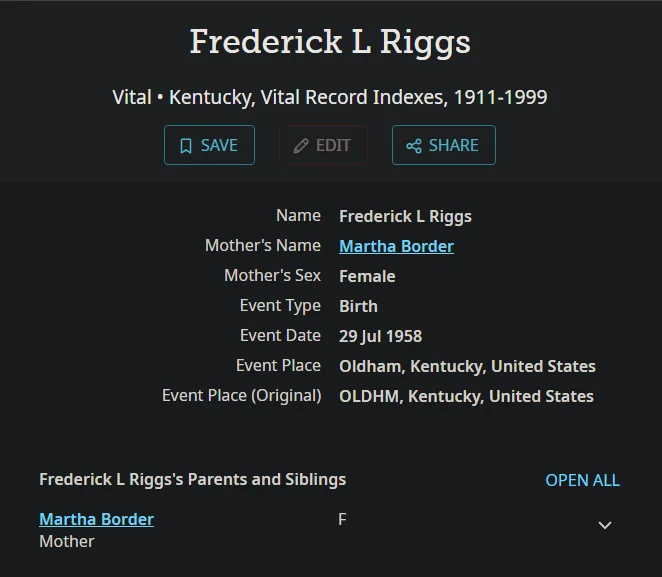This screenshot has height=577, width=662.
Task: Click the Oldham, Kentucky, United States value
Action: click(467, 366)
